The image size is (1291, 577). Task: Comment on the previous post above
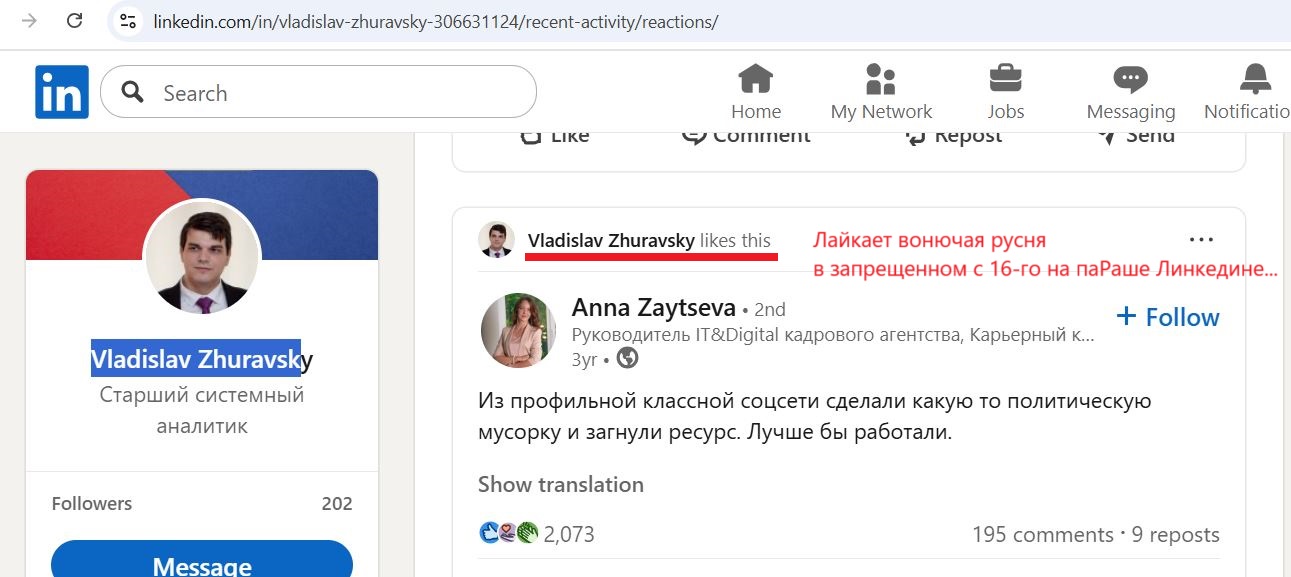pos(745,137)
